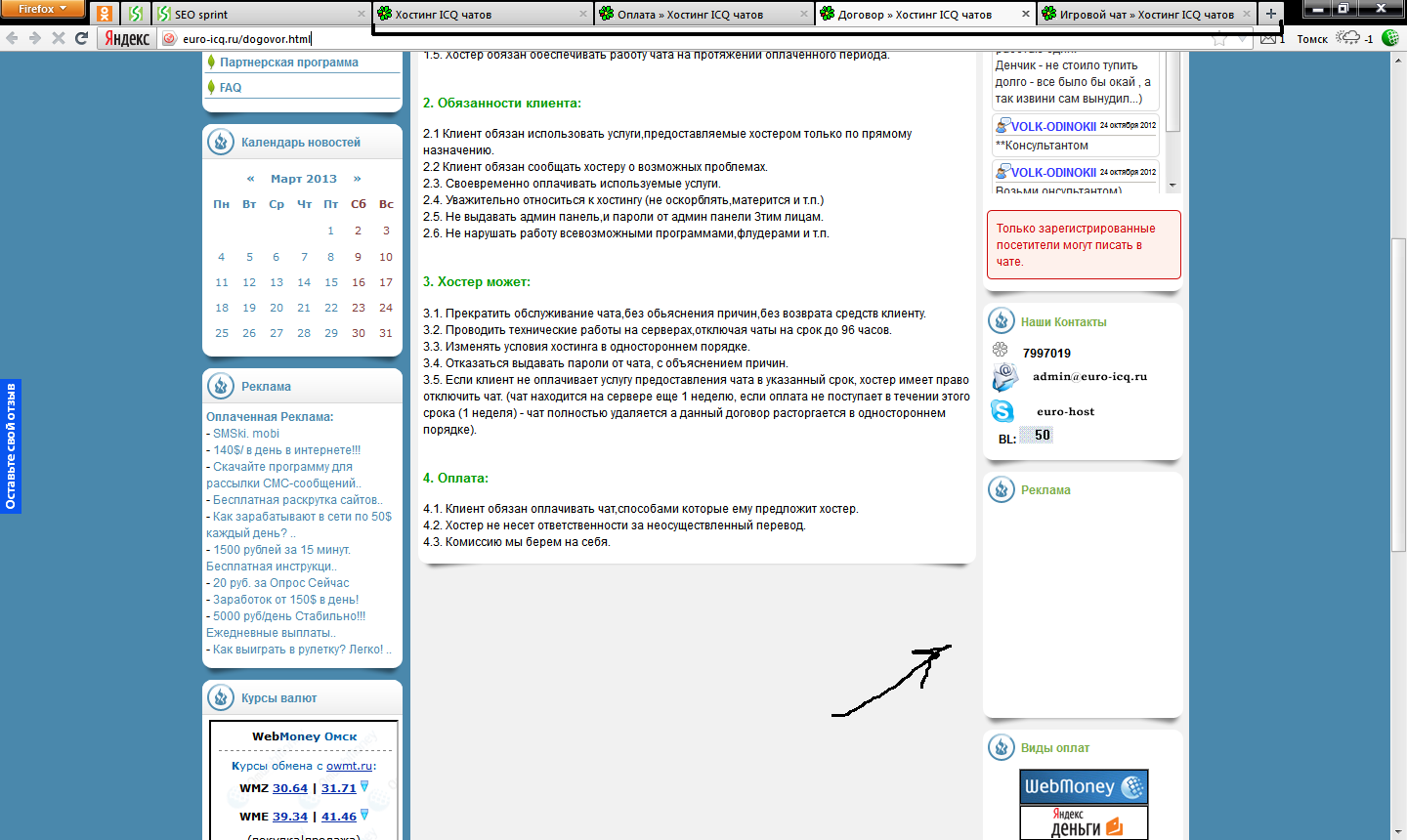Open the first VOLK-ODINOKII chat user link

pyautogui.click(x=1053, y=126)
